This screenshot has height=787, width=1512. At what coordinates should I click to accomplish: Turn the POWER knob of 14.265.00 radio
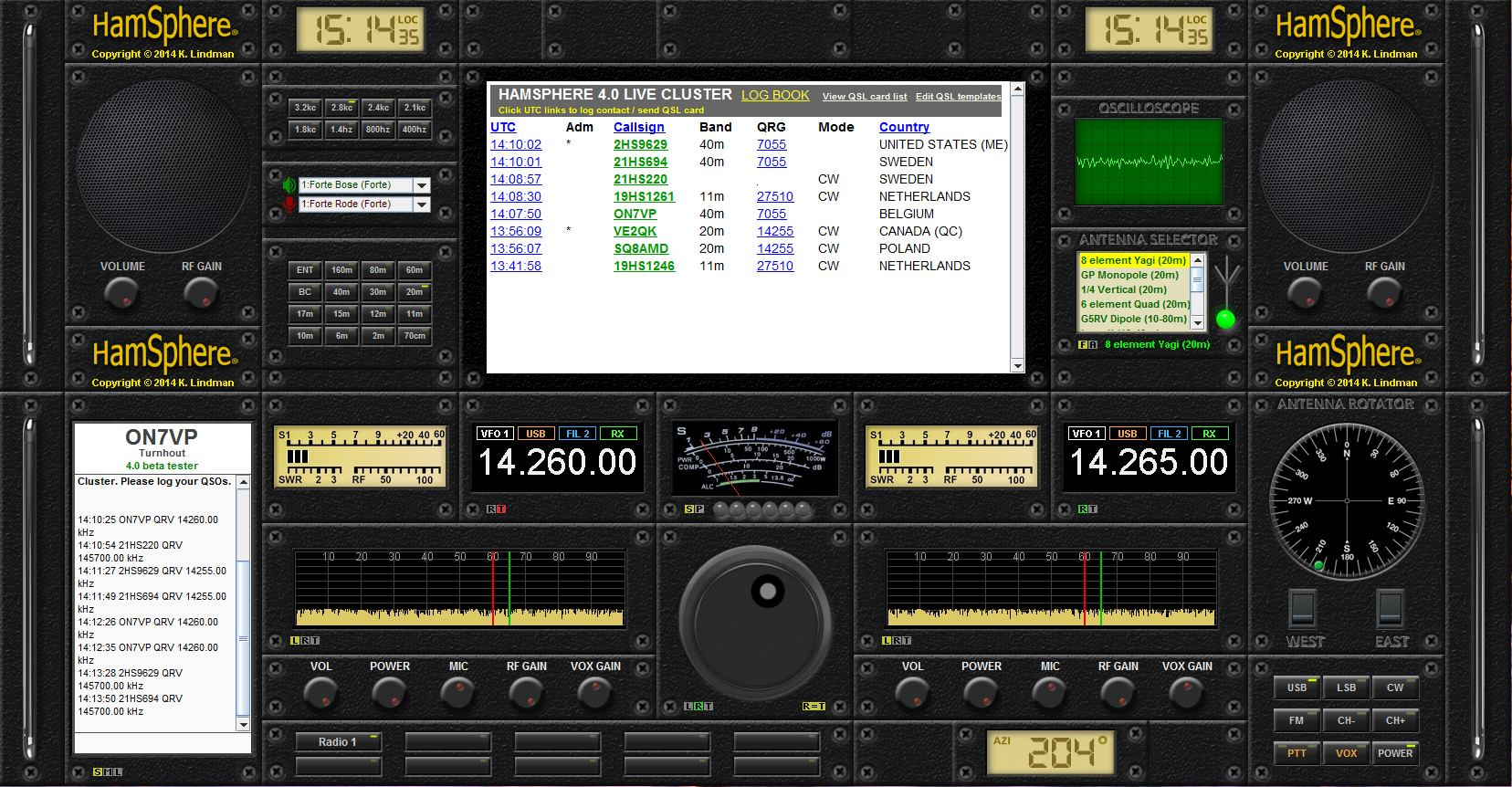(x=981, y=694)
